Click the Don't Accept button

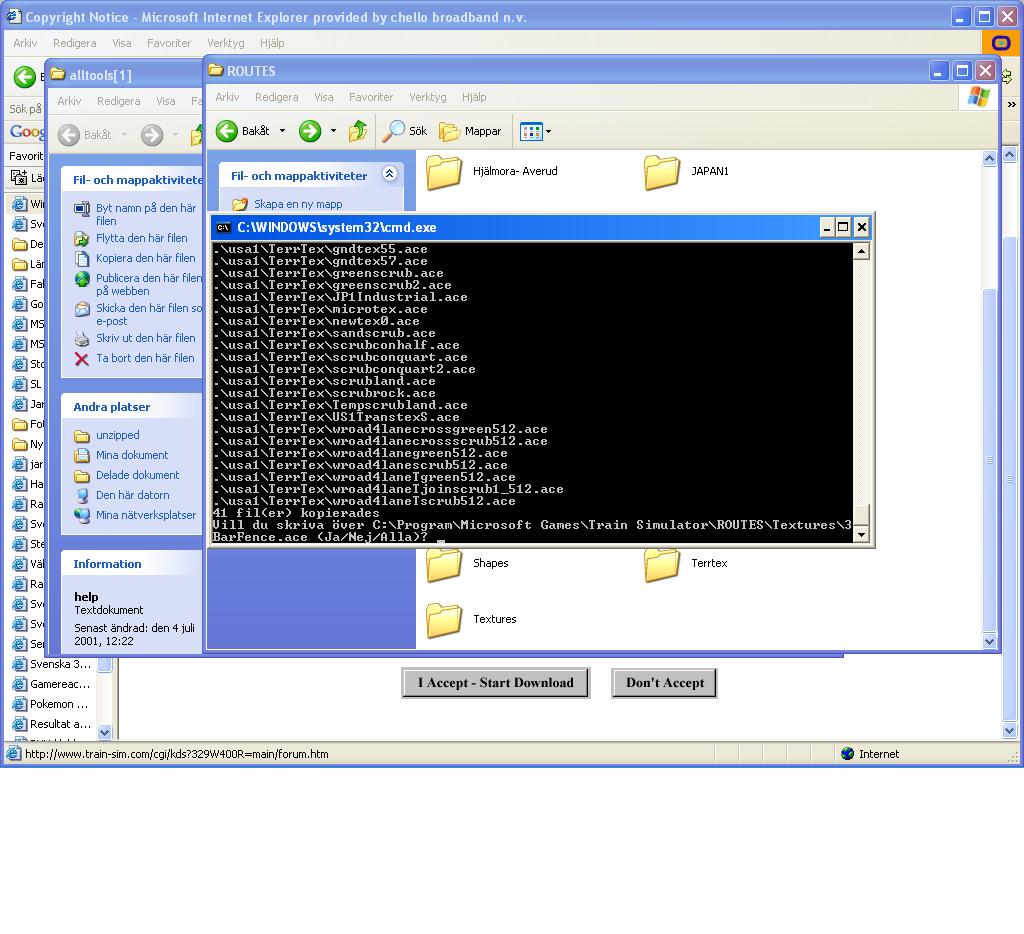[x=665, y=683]
